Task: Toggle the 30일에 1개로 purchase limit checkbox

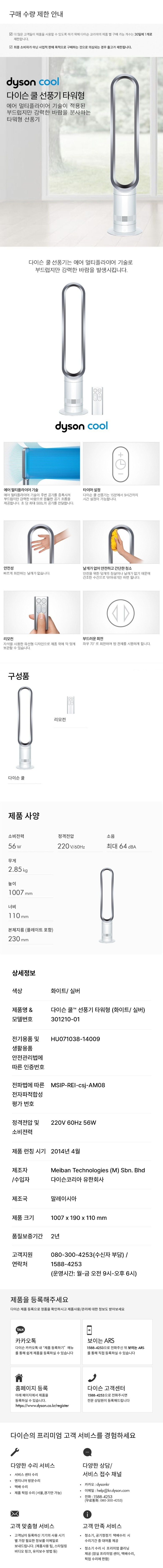Action: [x=11, y=35]
